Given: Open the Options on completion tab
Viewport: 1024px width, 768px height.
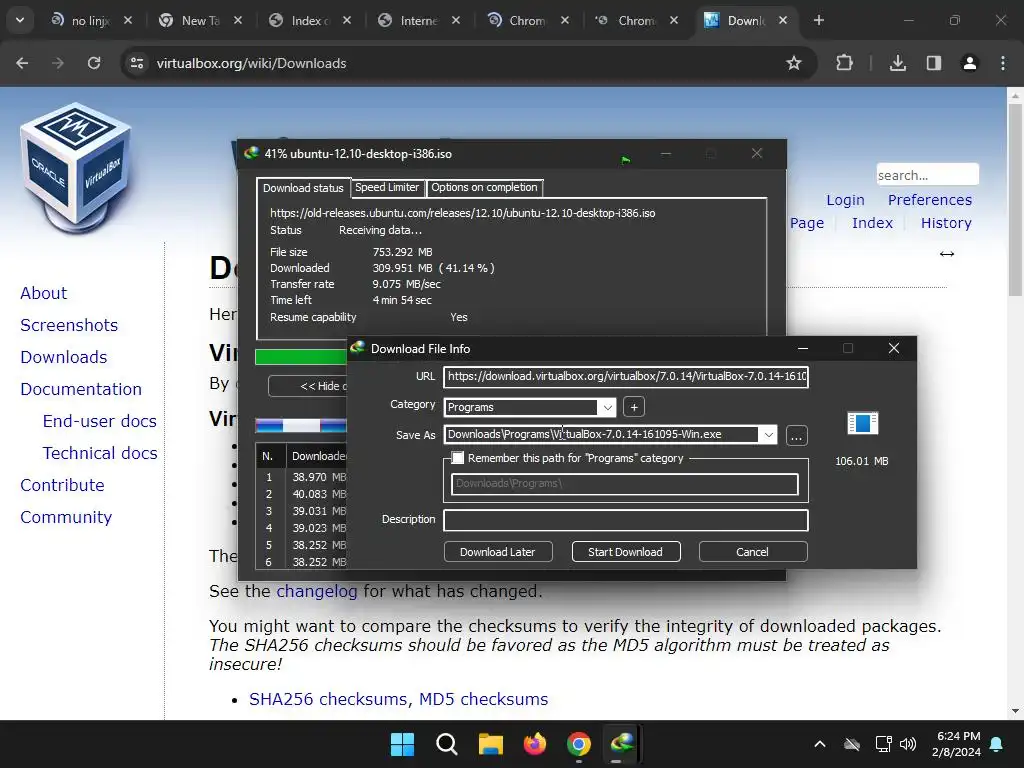Looking at the screenshot, I should [x=485, y=187].
